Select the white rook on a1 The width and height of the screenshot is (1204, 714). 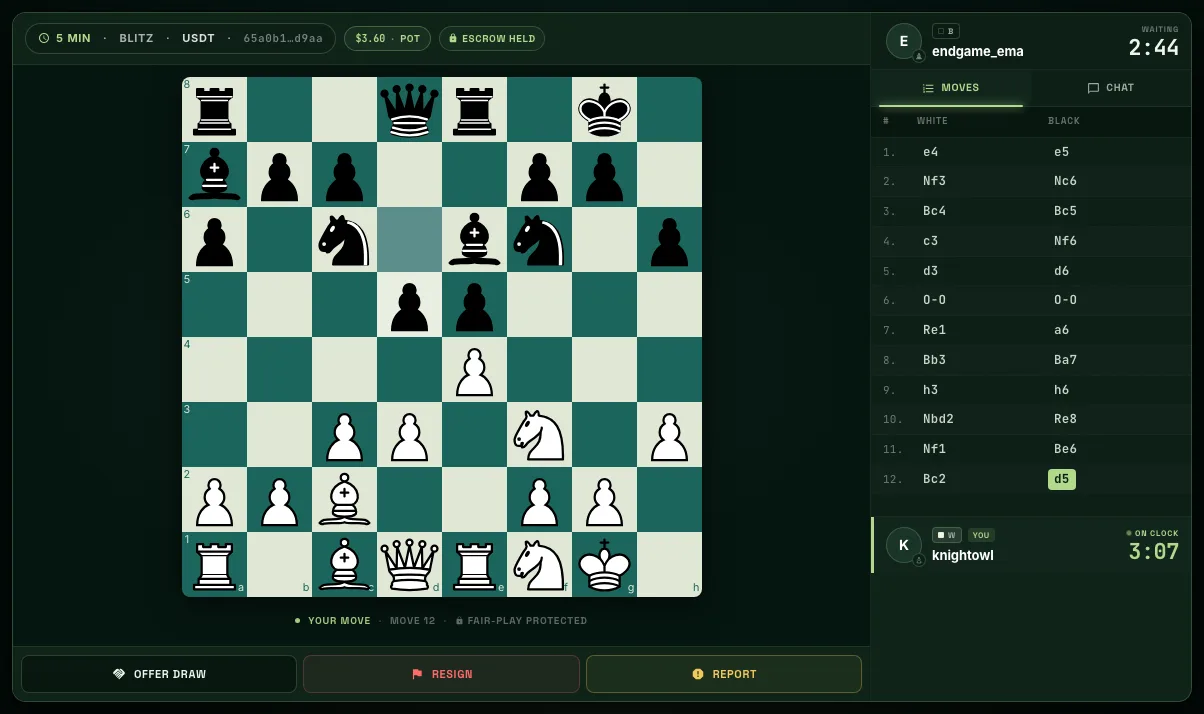pos(214,565)
